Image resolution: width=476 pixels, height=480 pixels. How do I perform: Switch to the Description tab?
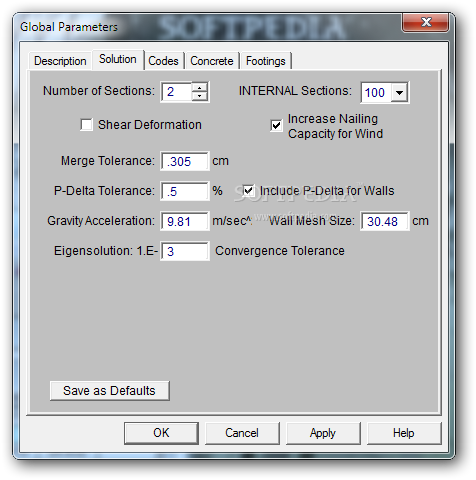point(60,61)
